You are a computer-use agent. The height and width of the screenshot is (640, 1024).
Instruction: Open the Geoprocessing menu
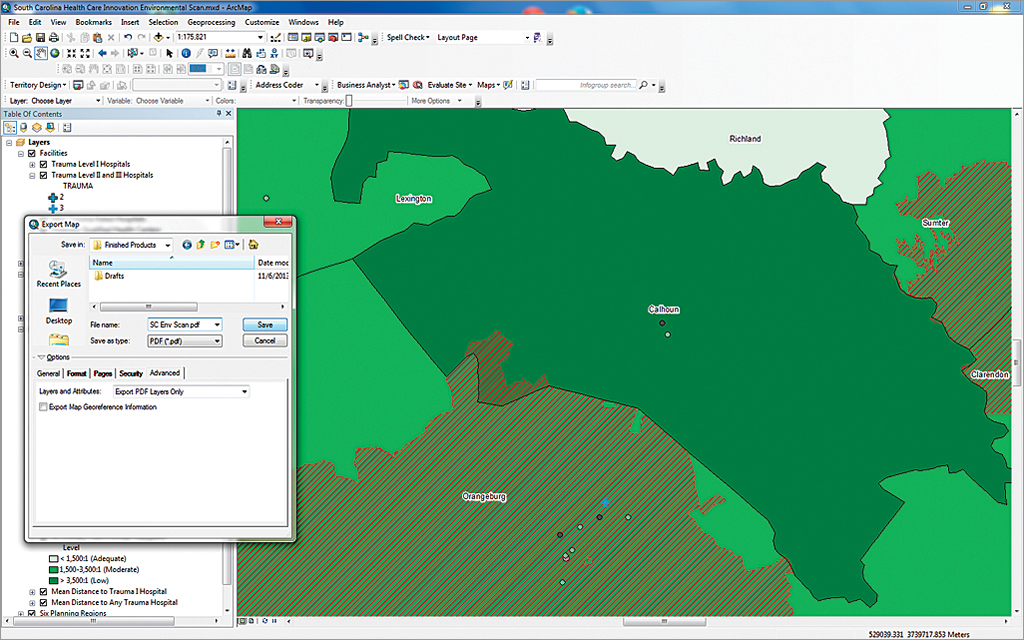tap(209, 22)
